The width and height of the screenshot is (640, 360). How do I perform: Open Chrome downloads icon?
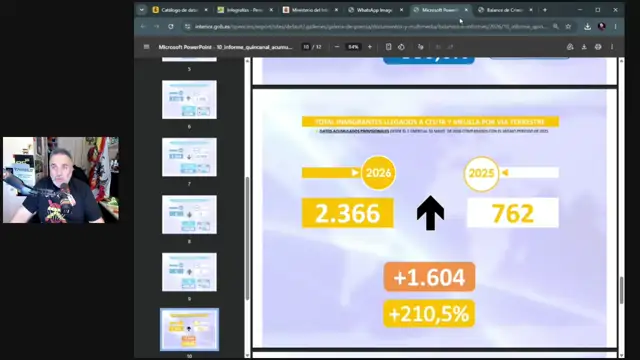click(587, 27)
